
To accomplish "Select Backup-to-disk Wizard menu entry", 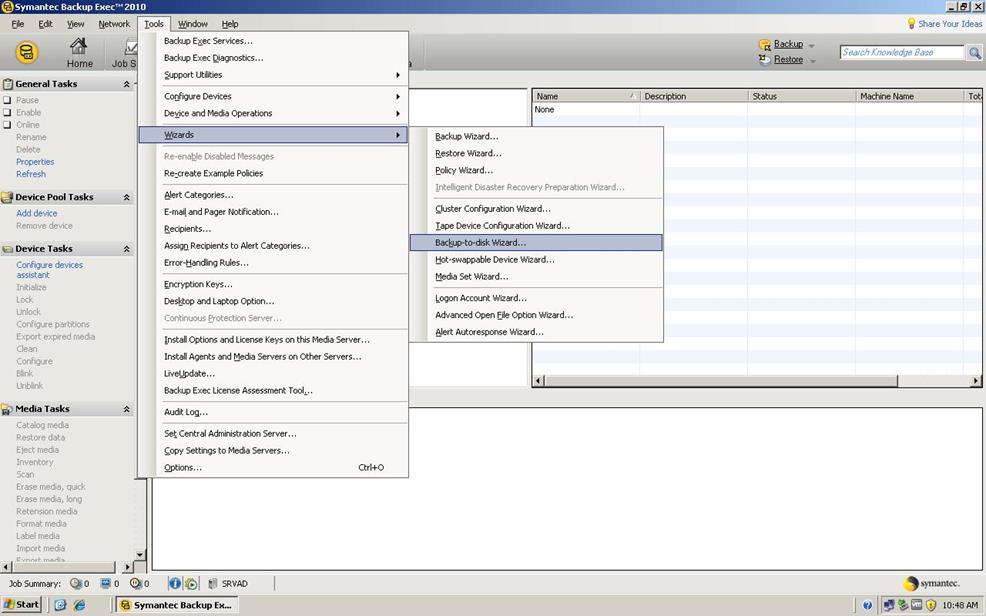I will (x=536, y=243).
